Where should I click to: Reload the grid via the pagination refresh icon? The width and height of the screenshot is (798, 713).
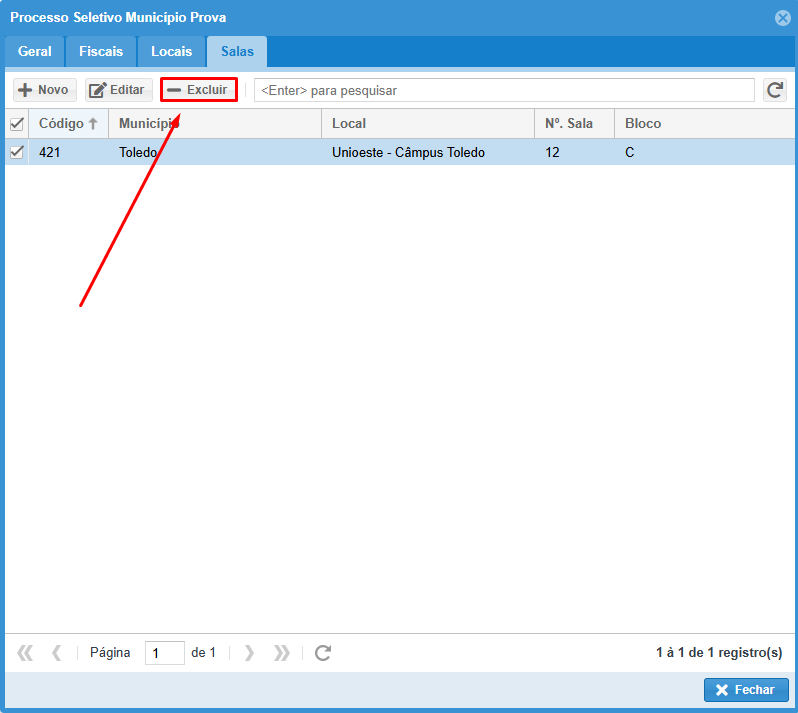322,653
